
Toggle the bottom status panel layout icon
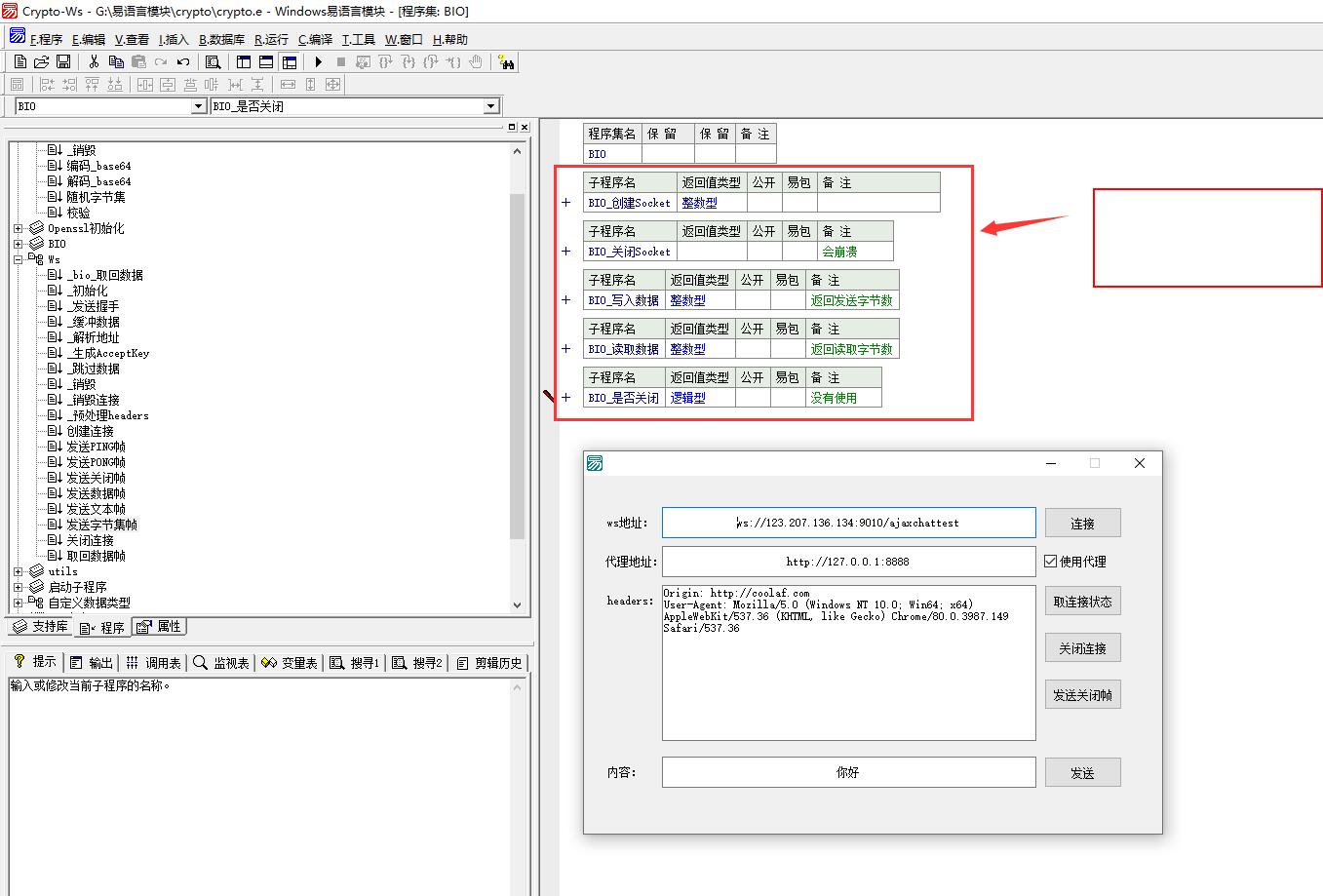click(266, 61)
